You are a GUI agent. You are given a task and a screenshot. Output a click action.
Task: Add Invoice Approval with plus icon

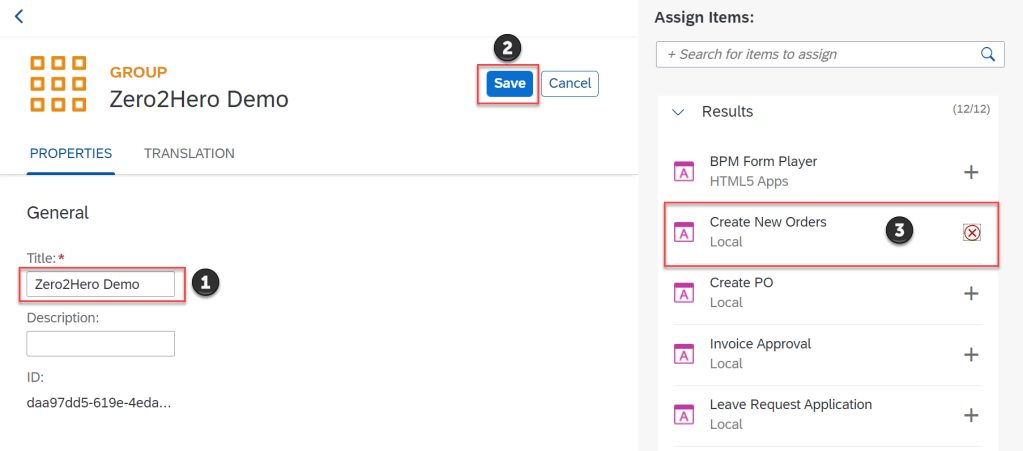970,354
